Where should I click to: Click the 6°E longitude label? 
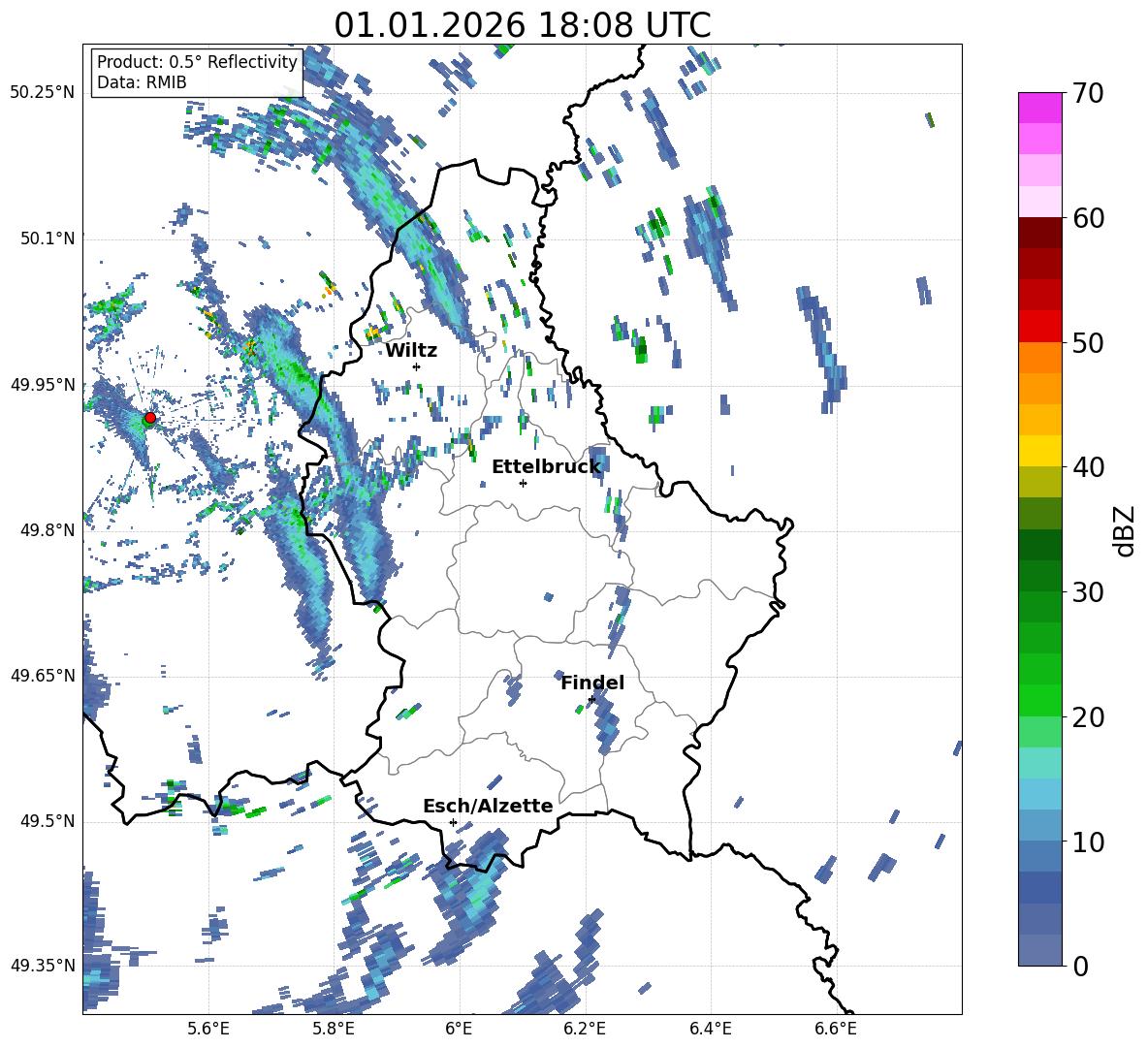(459, 1029)
